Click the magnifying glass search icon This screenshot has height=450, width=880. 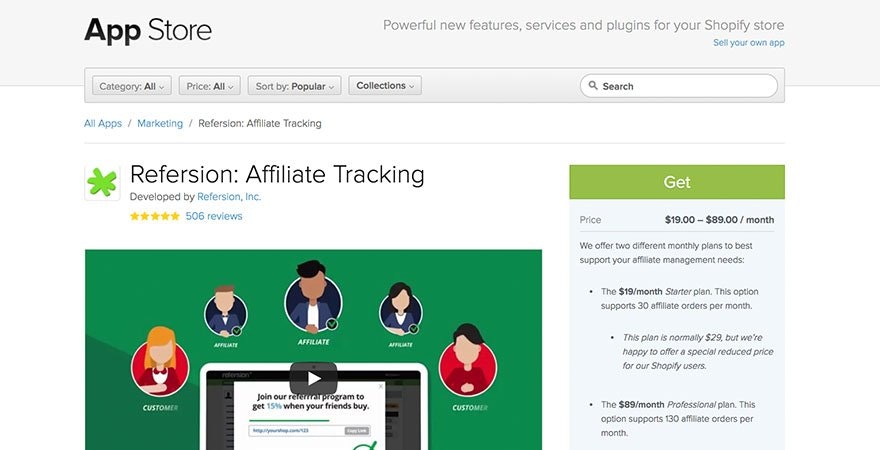593,86
